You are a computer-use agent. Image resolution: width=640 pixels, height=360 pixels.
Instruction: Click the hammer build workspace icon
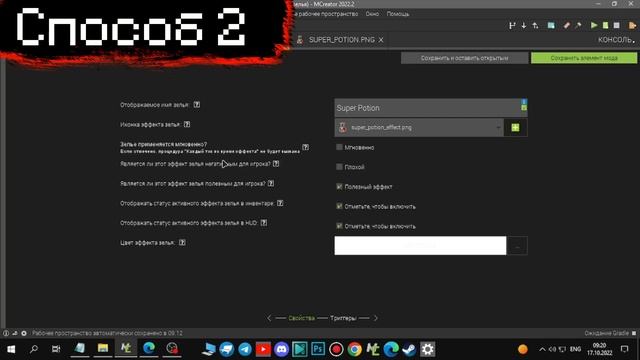click(x=578, y=25)
